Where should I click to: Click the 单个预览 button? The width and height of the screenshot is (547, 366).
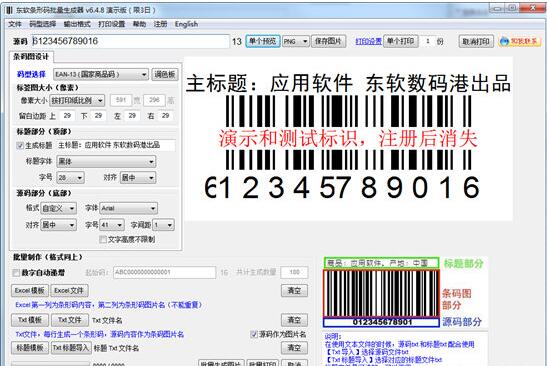pyautogui.click(x=263, y=41)
